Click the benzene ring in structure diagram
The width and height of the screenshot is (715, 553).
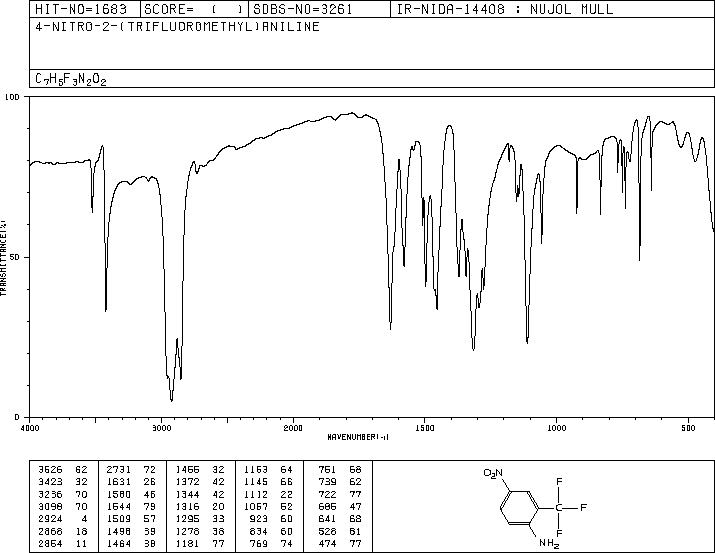pyautogui.click(x=520, y=507)
